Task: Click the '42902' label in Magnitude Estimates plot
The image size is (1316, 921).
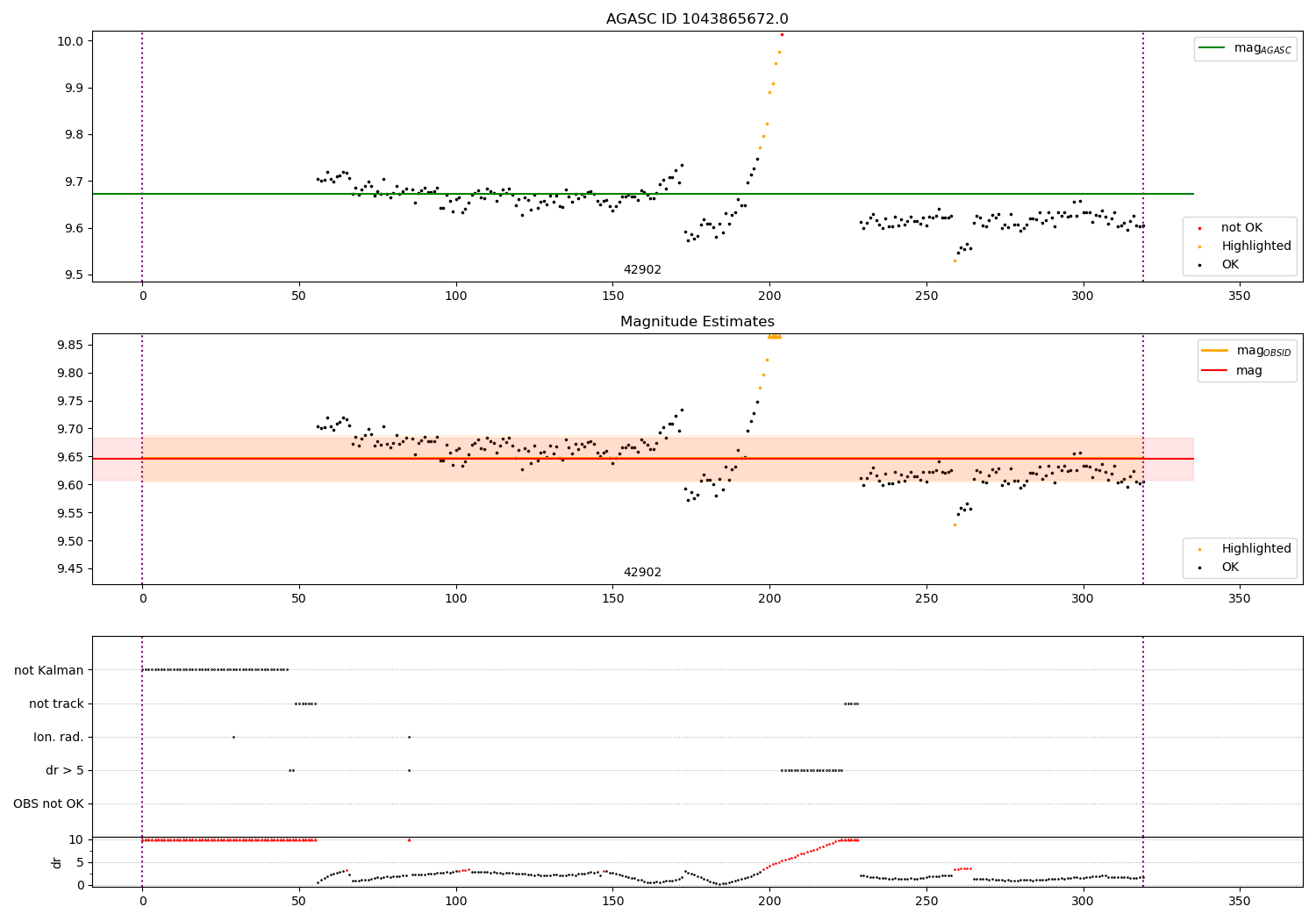Action: tap(642, 573)
